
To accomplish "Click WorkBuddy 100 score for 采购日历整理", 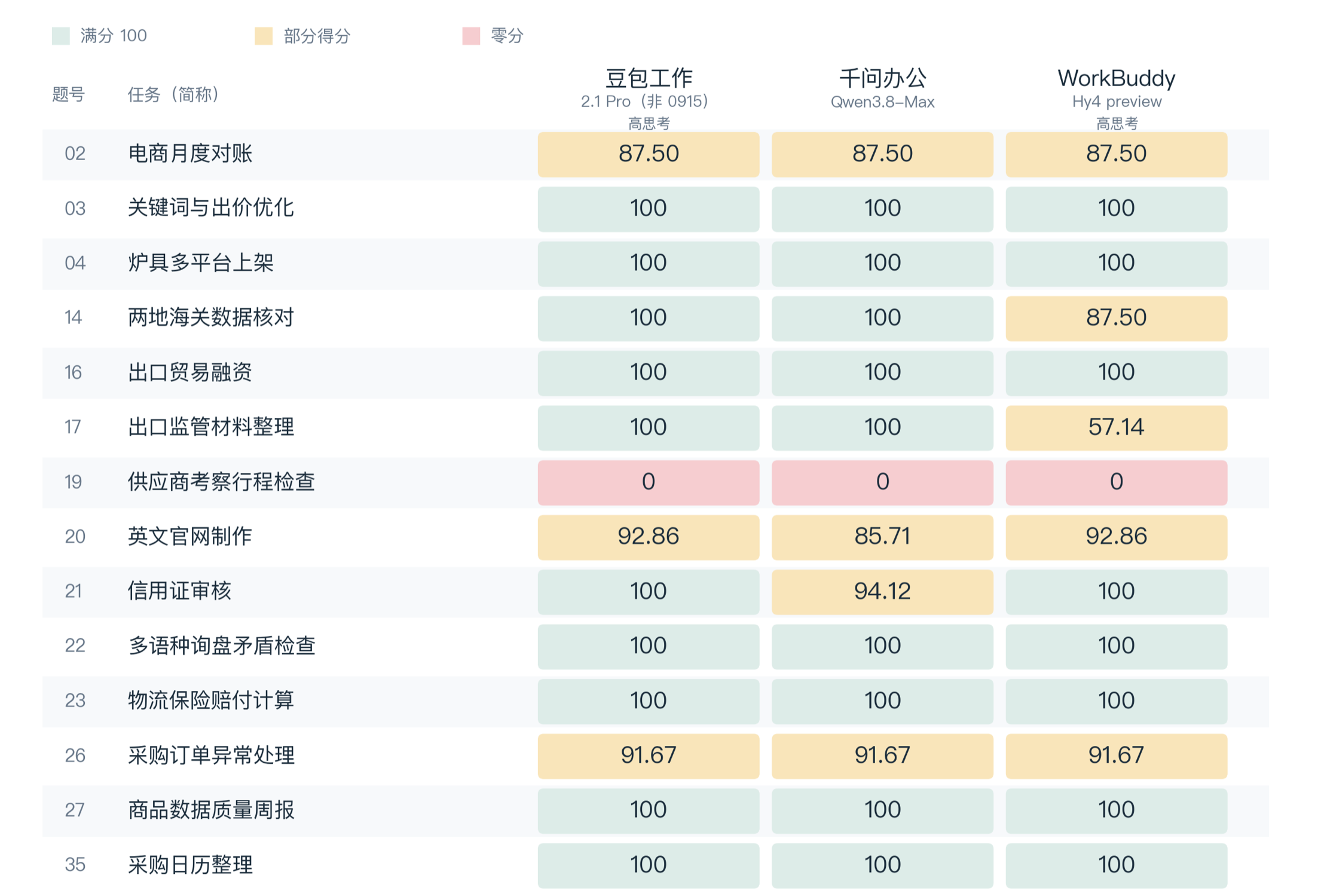I will point(1116,865).
